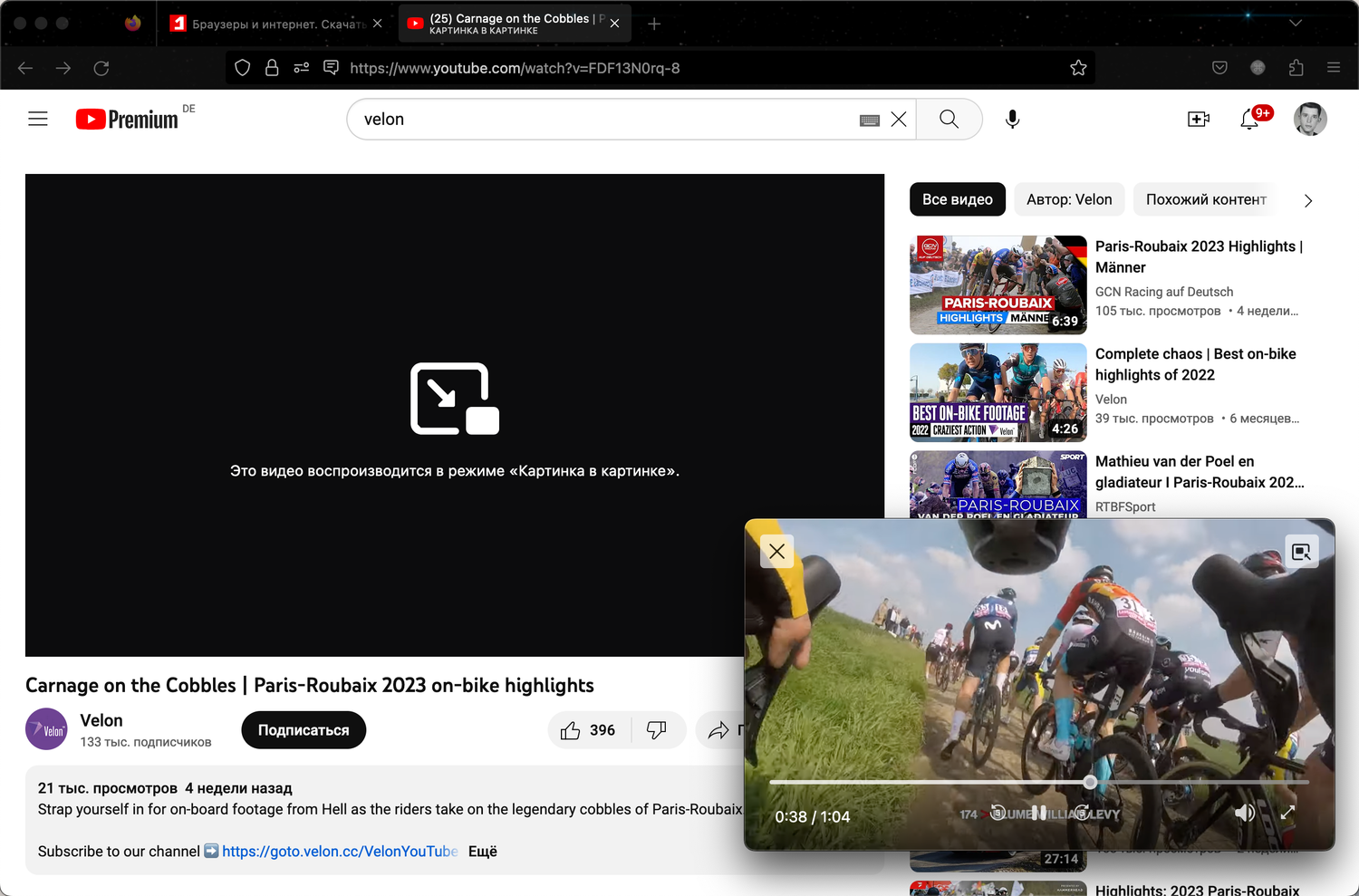Viewport: 1359px width, 896px height.
Task: Open Paris-Roubaix 2023 Highlights | Männer title
Action: coord(1200,256)
